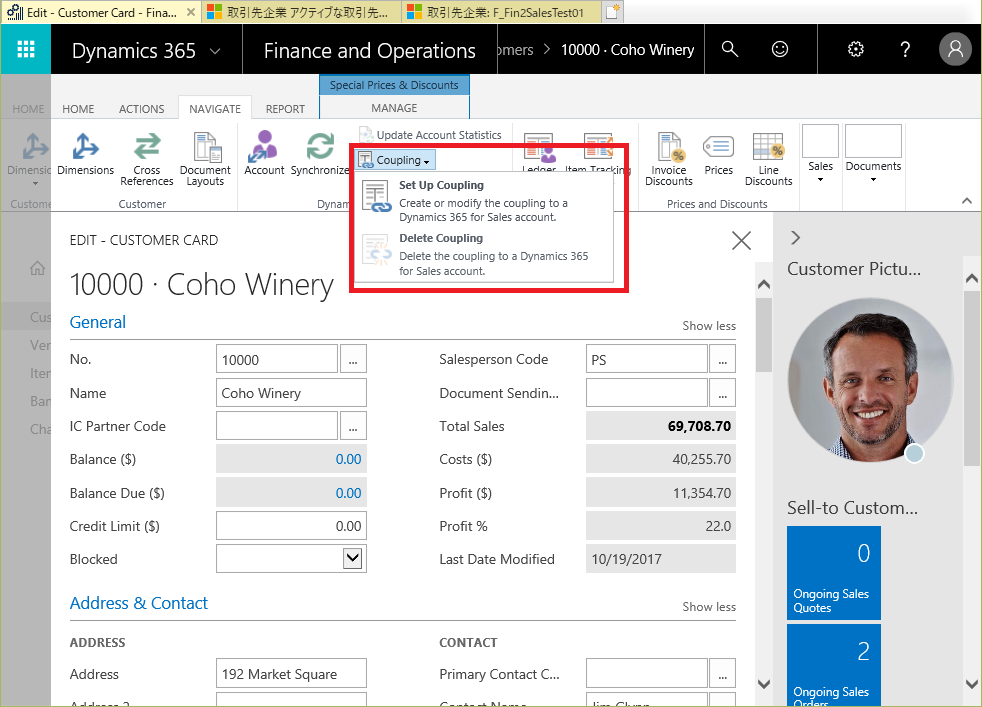Image resolution: width=982 pixels, height=707 pixels.
Task: Click the card form scroll up arrow
Action: tap(764, 285)
